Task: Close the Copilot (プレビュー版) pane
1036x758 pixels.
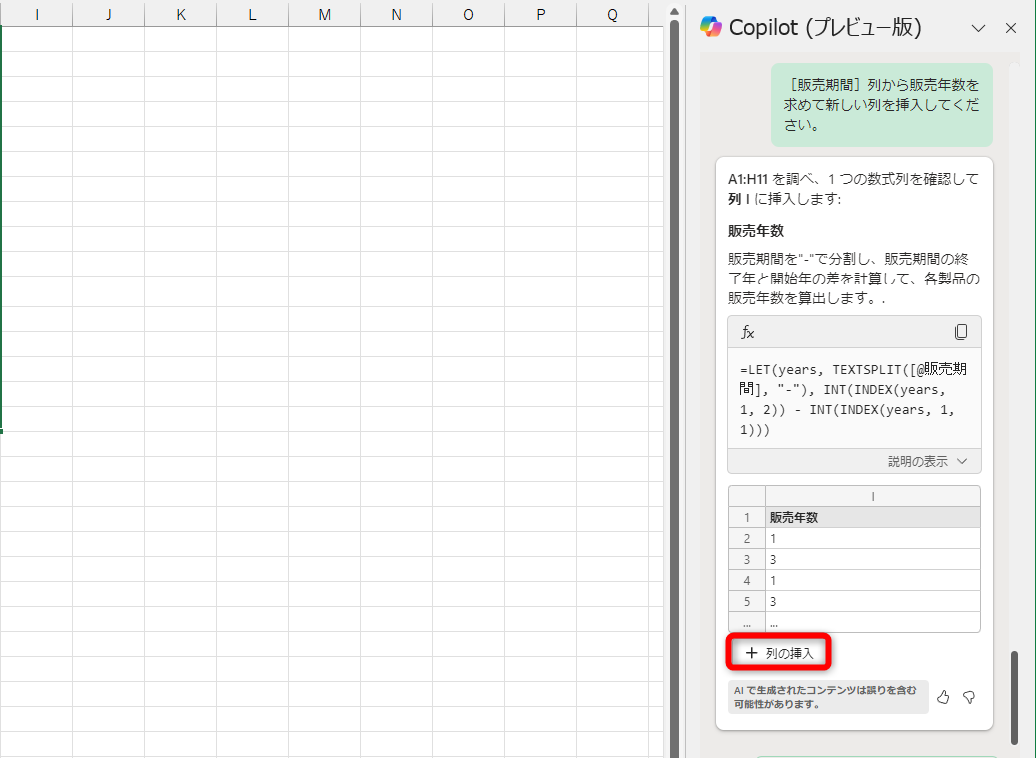Action: click(1011, 28)
